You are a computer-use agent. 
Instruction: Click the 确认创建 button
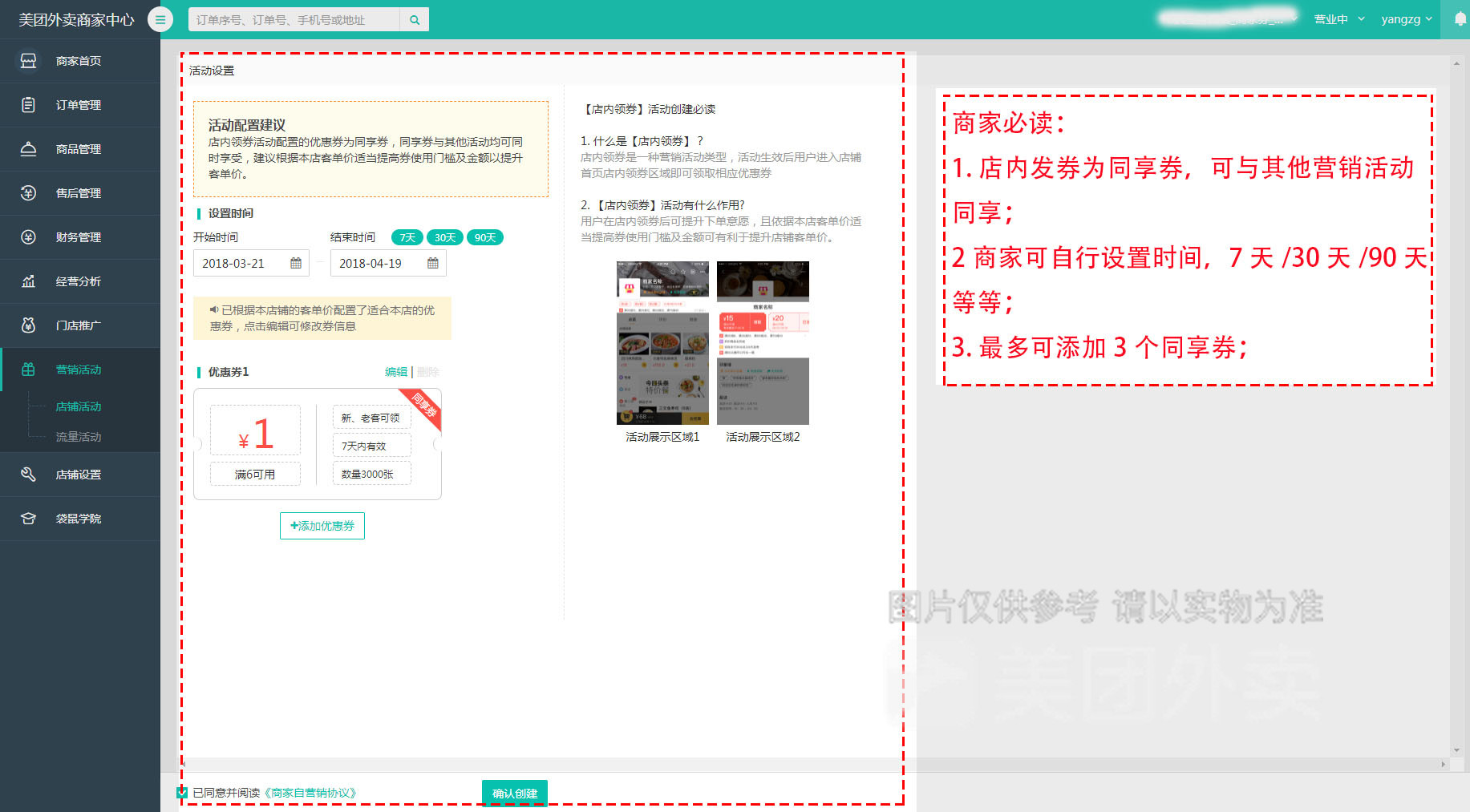pos(514,793)
